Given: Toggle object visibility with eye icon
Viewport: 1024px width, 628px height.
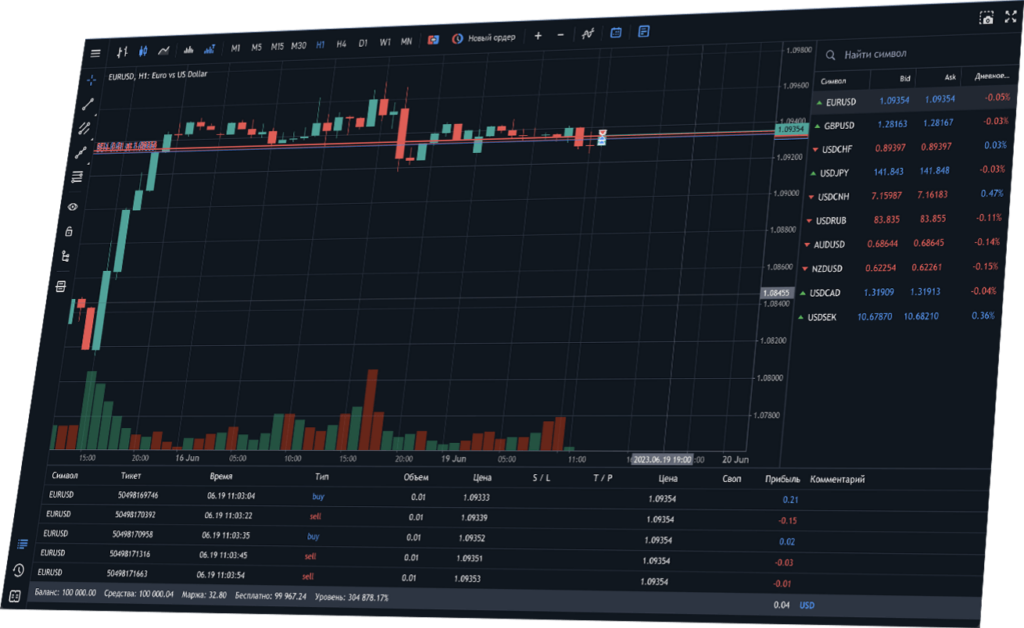Looking at the screenshot, I should [72, 206].
